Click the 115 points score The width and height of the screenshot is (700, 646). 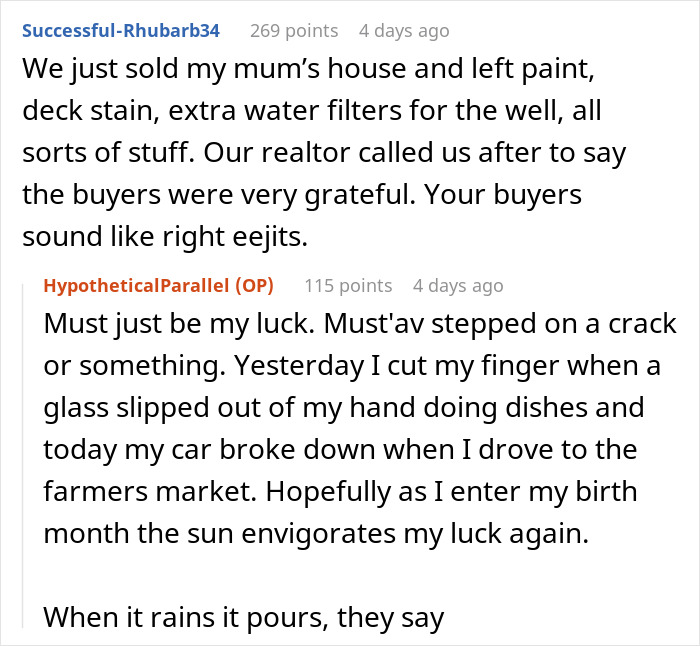click(x=348, y=286)
